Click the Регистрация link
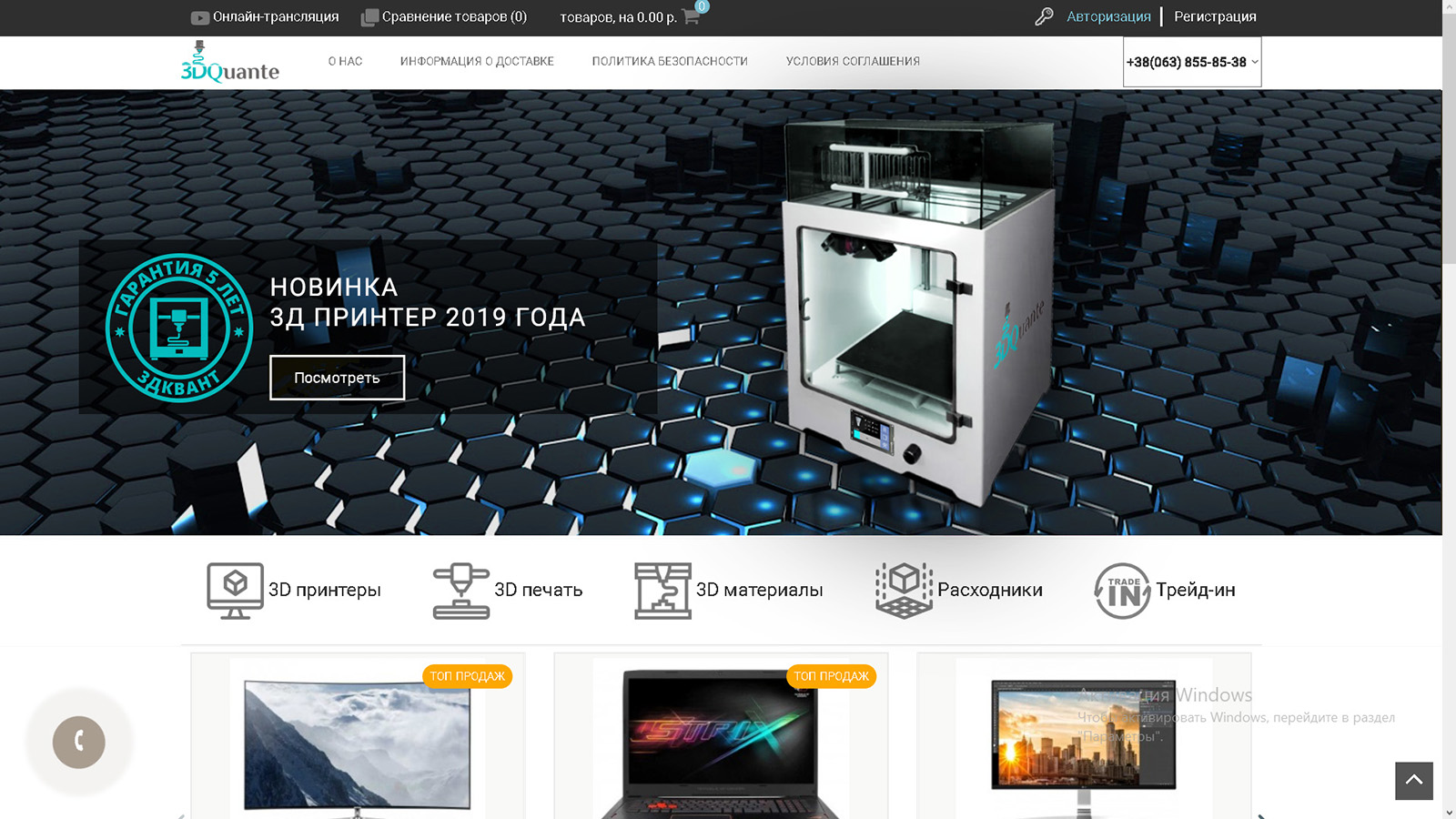1456x819 pixels. coord(1215,16)
